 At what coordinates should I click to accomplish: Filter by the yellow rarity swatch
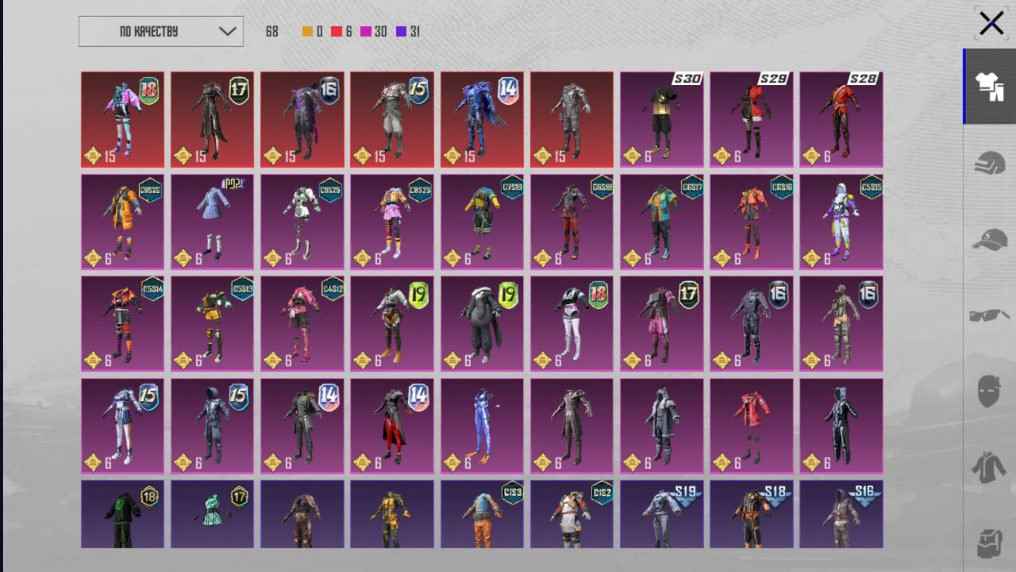tap(307, 31)
